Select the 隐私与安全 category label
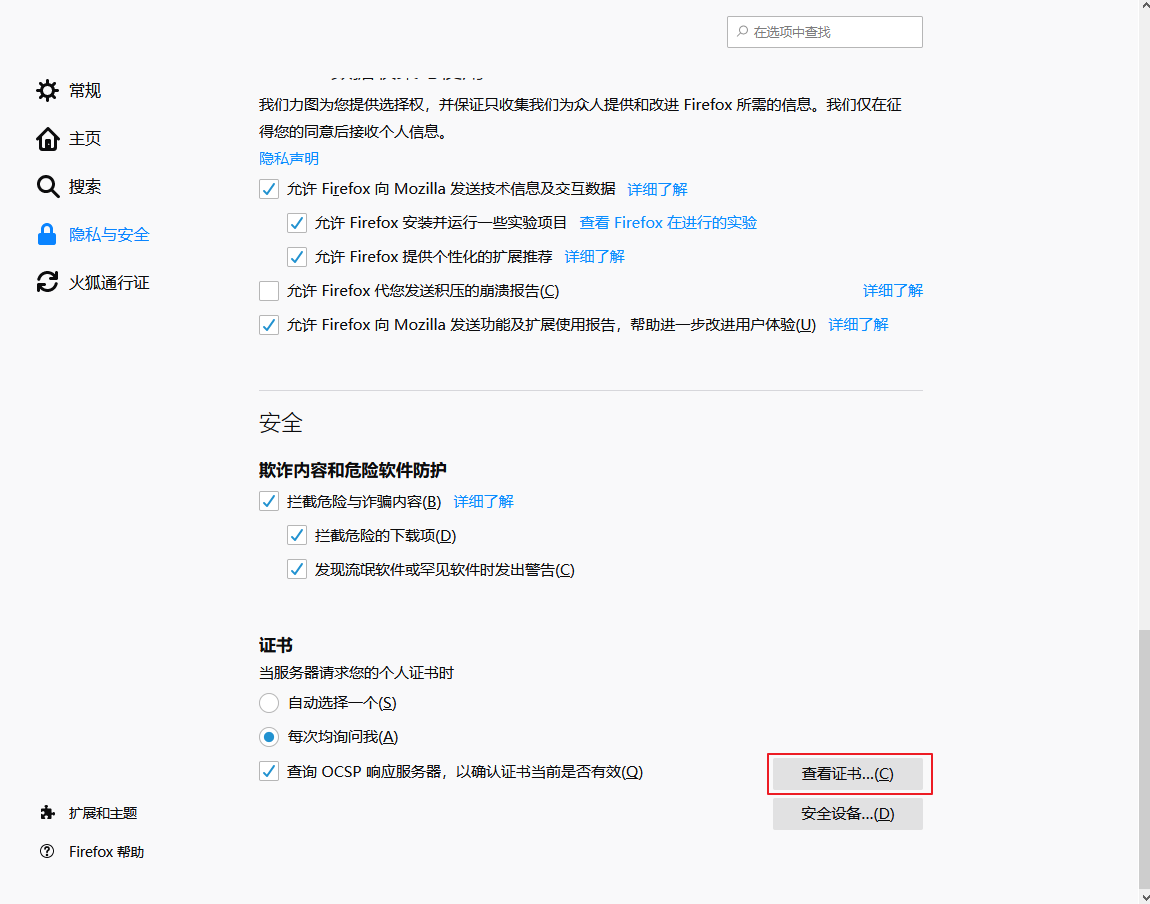 click(x=109, y=235)
